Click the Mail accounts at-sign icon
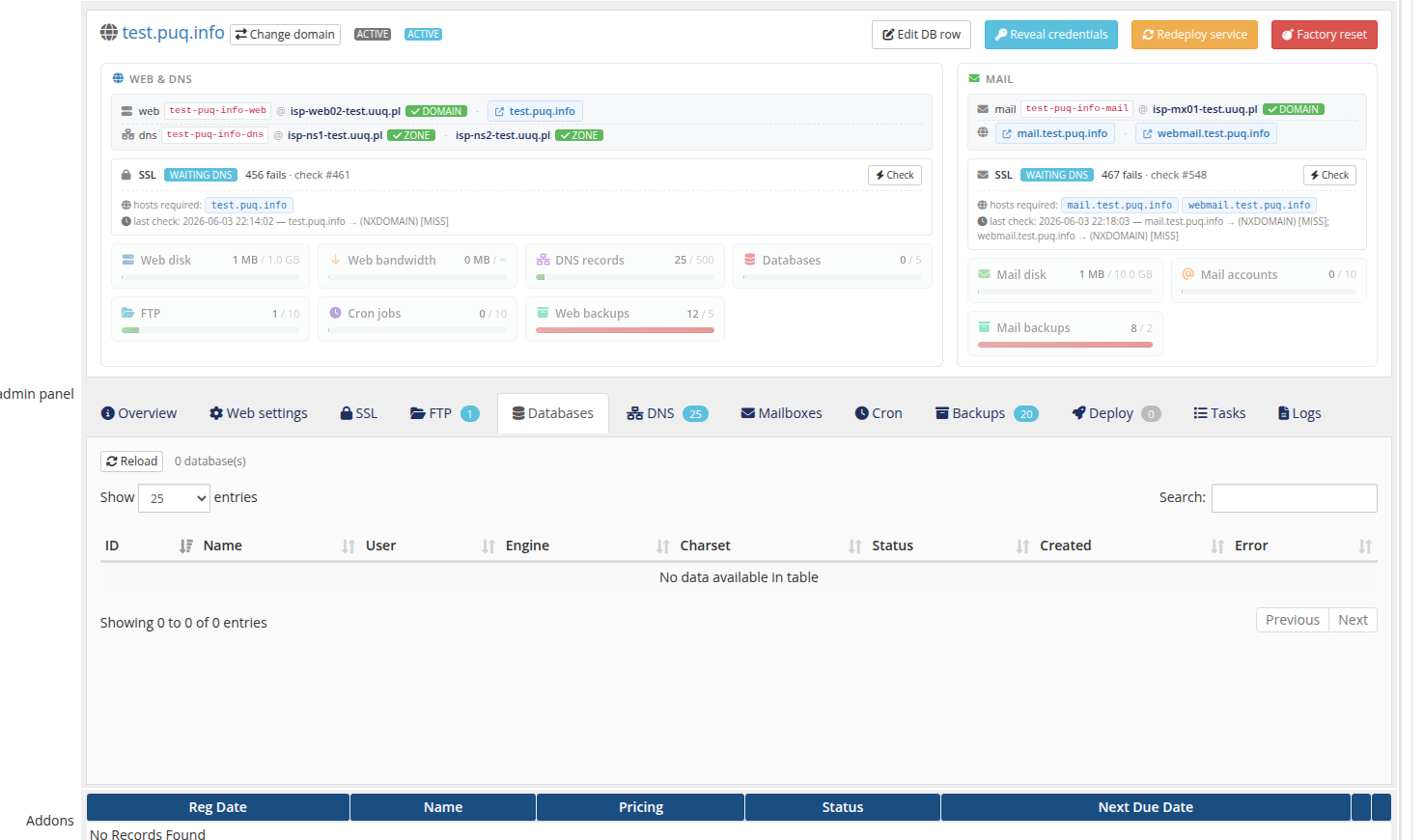 coord(1188,274)
